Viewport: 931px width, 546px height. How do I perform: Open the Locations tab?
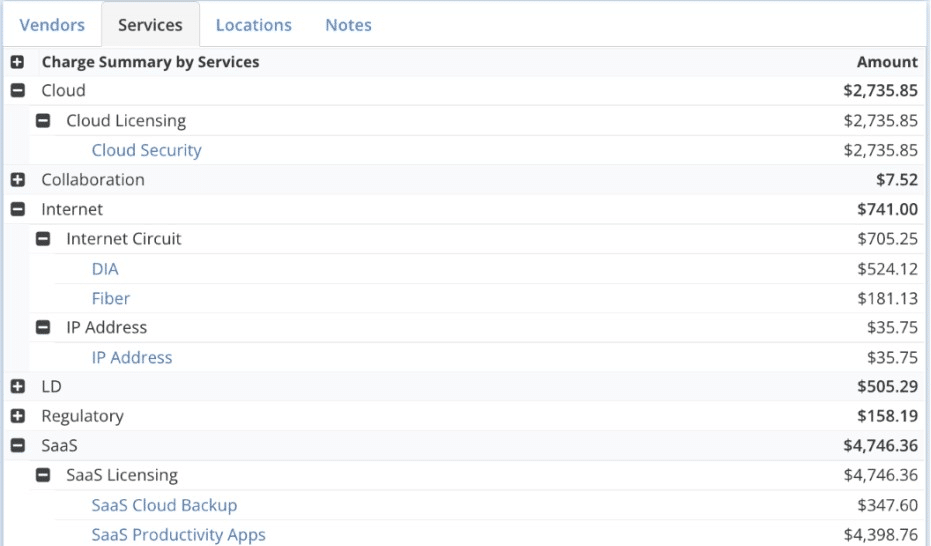coord(253,25)
